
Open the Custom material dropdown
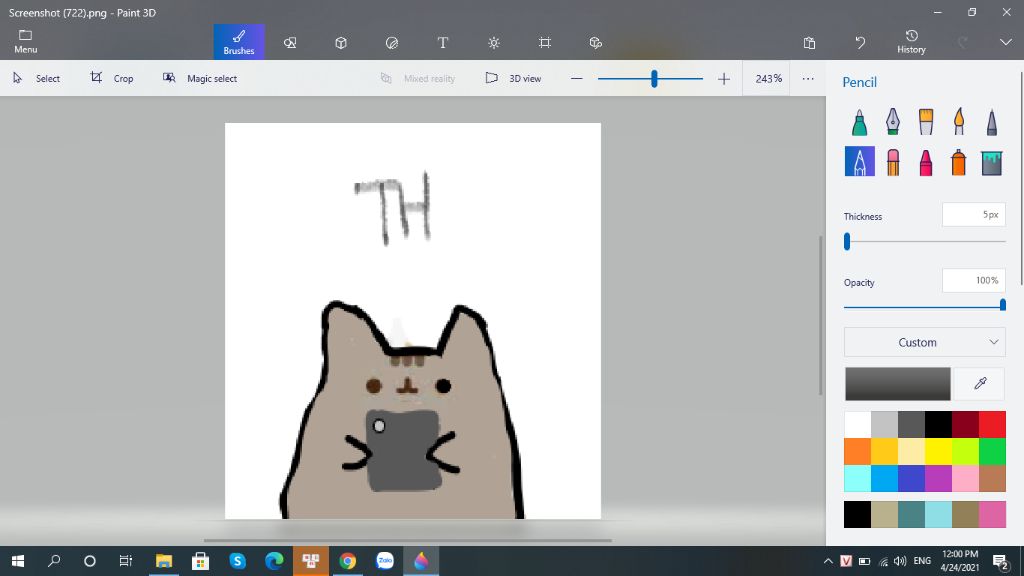924,342
